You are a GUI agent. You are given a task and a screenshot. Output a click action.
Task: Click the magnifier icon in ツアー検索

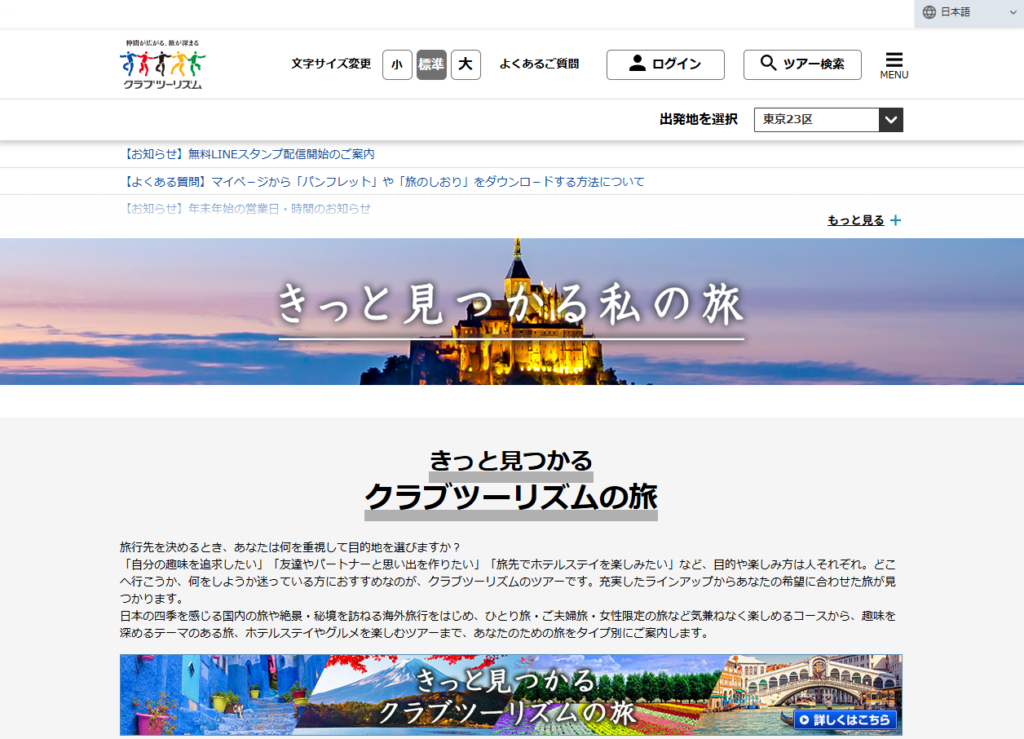[768, 64]
